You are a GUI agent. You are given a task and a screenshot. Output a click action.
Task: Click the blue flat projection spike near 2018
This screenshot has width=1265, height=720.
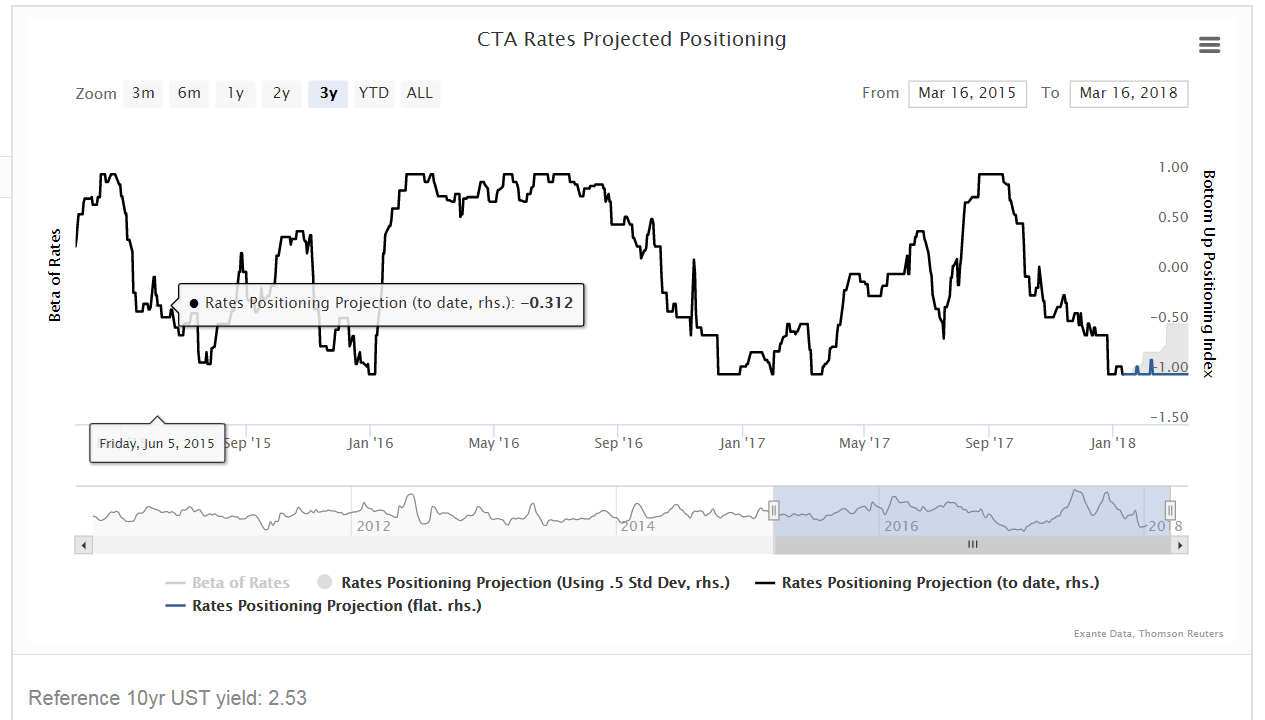click(1152, 365)
